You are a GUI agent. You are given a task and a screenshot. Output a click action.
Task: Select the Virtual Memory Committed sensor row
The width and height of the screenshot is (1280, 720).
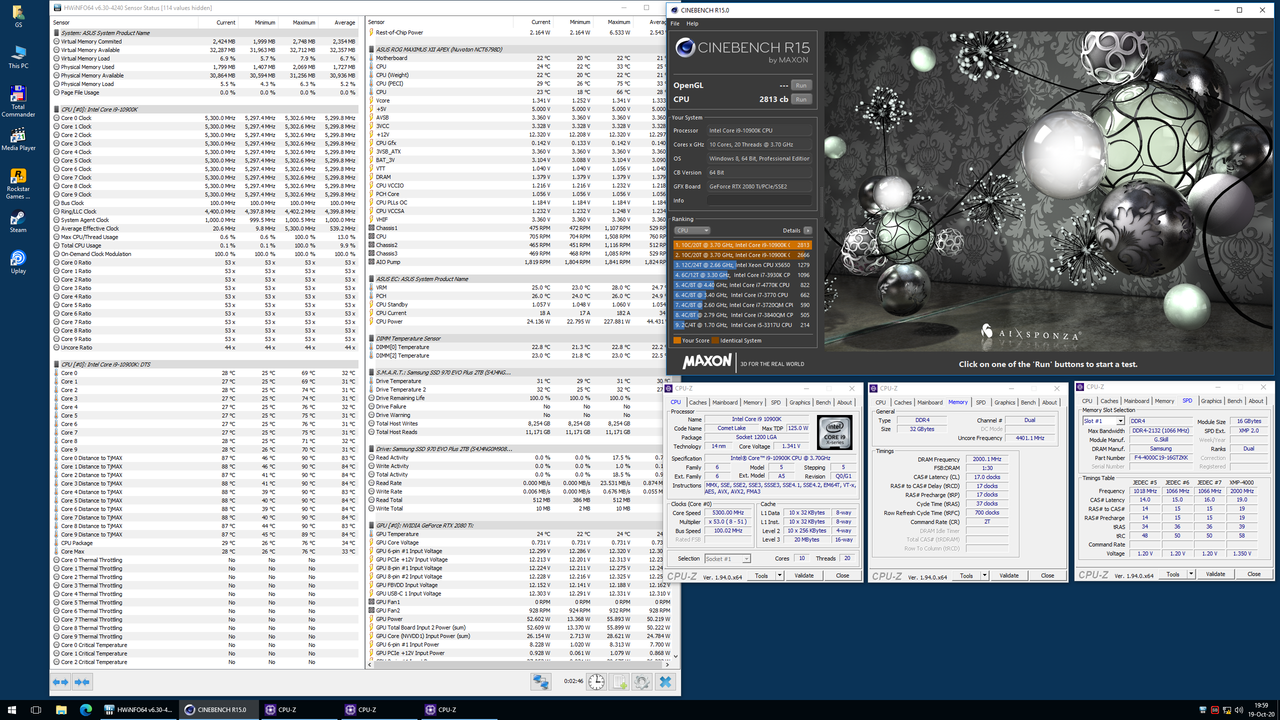[x=205, y=41]
